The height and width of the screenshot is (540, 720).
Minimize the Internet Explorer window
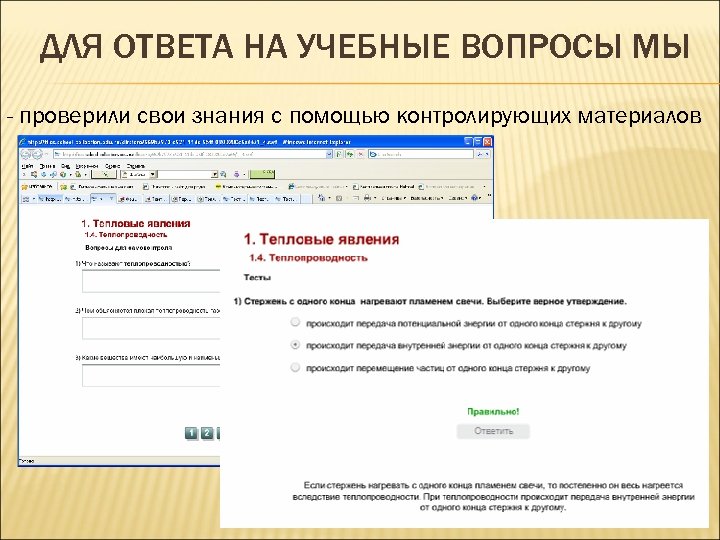pyautogui.click(x=468, y=141)
